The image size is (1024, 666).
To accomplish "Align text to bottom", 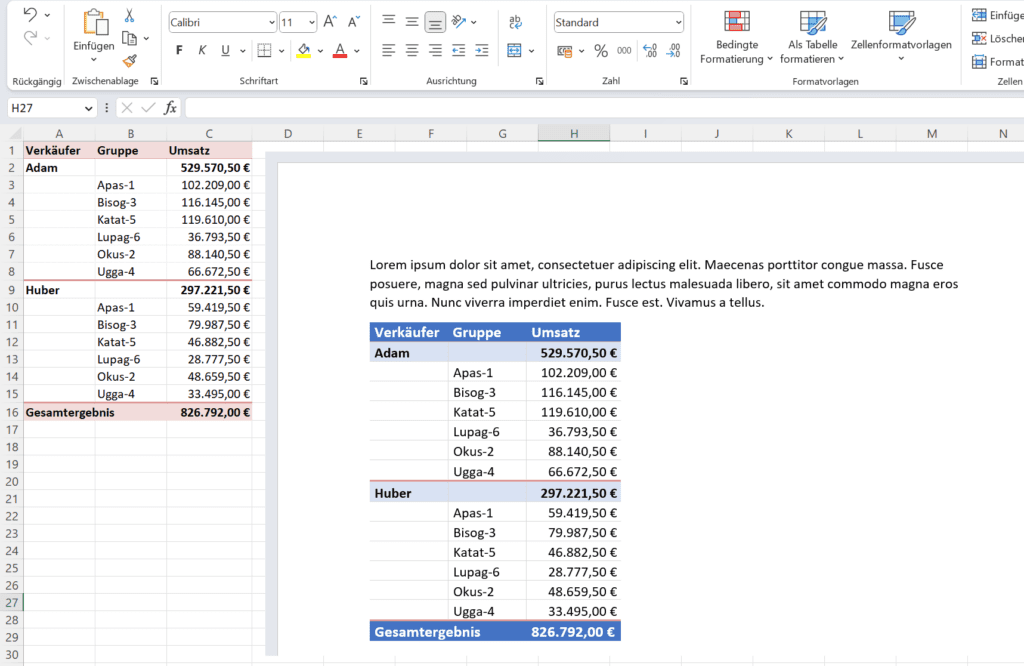I will click(434, 23).
